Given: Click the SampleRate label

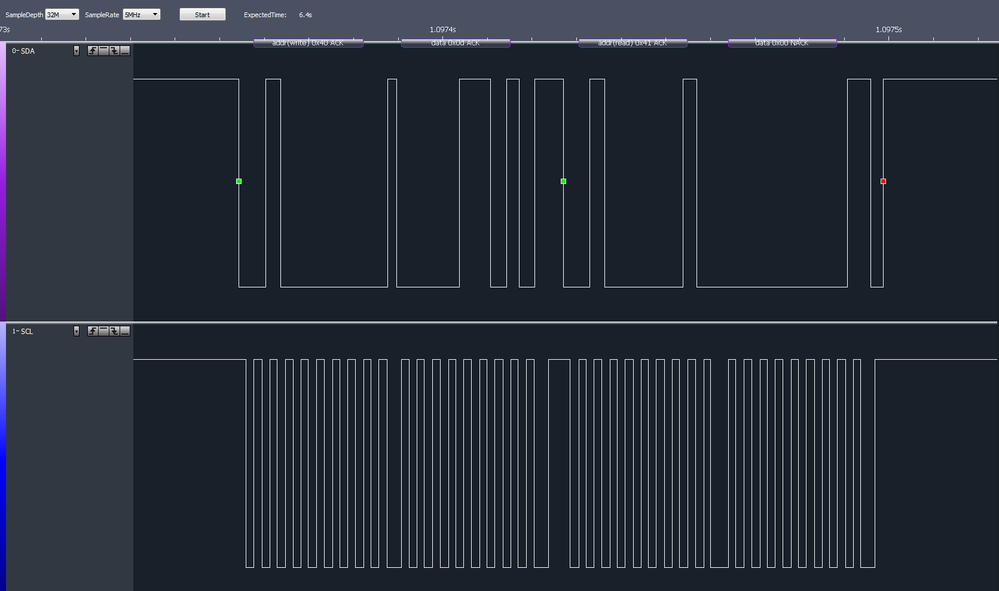Looking at the screenshot, I should tap(102, 15).
